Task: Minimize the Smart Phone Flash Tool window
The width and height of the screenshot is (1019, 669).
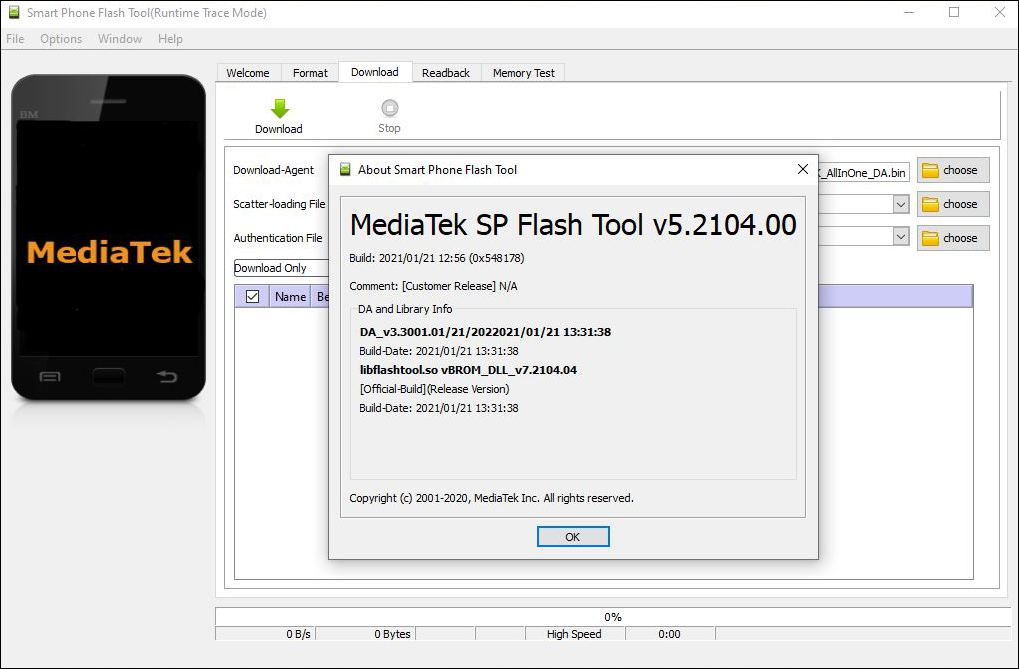Action: click(909, 12)
